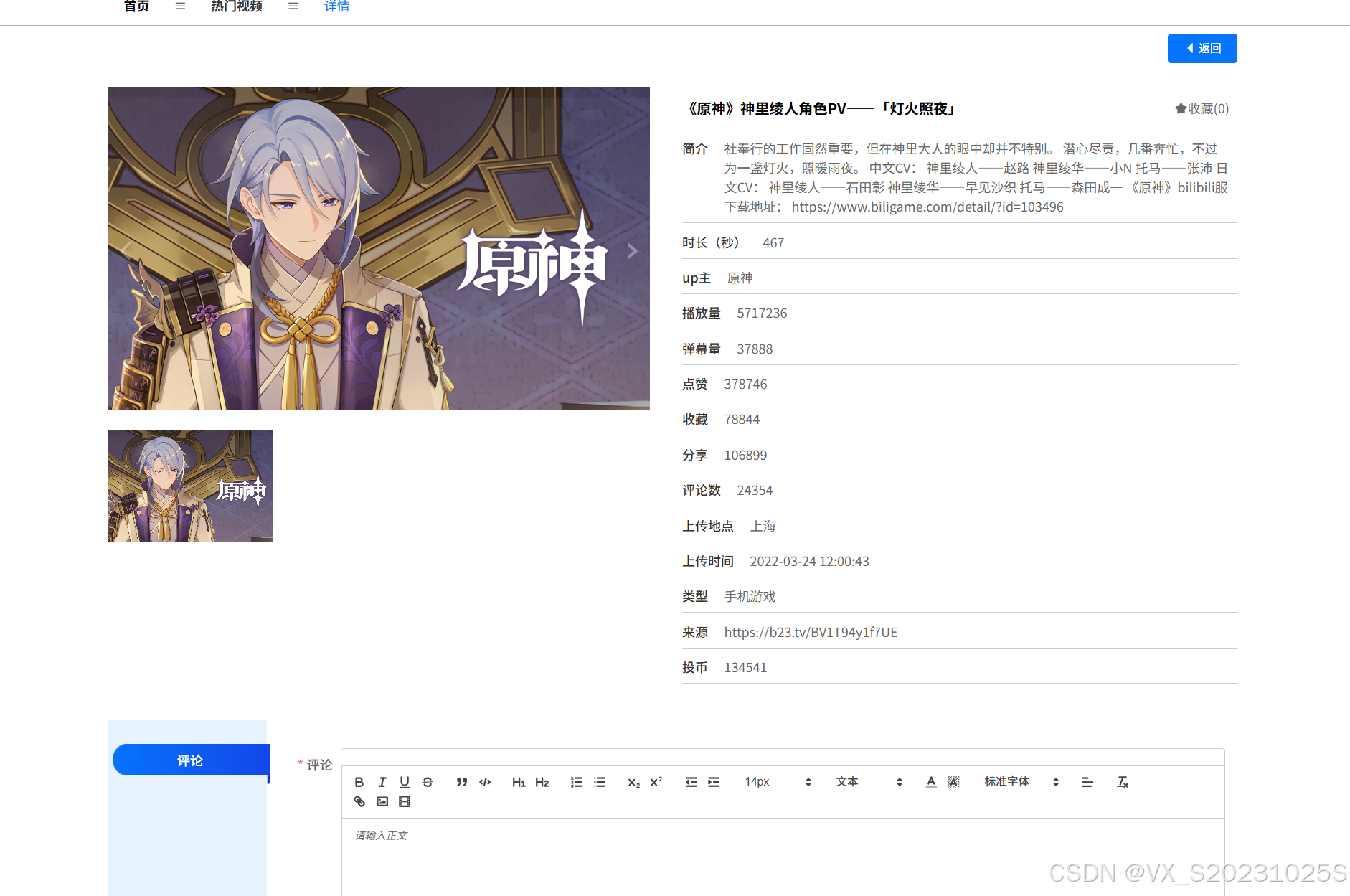Click the large video cover image
The width and height of the screenshot is (1350, 896).
tap(379, 248)
